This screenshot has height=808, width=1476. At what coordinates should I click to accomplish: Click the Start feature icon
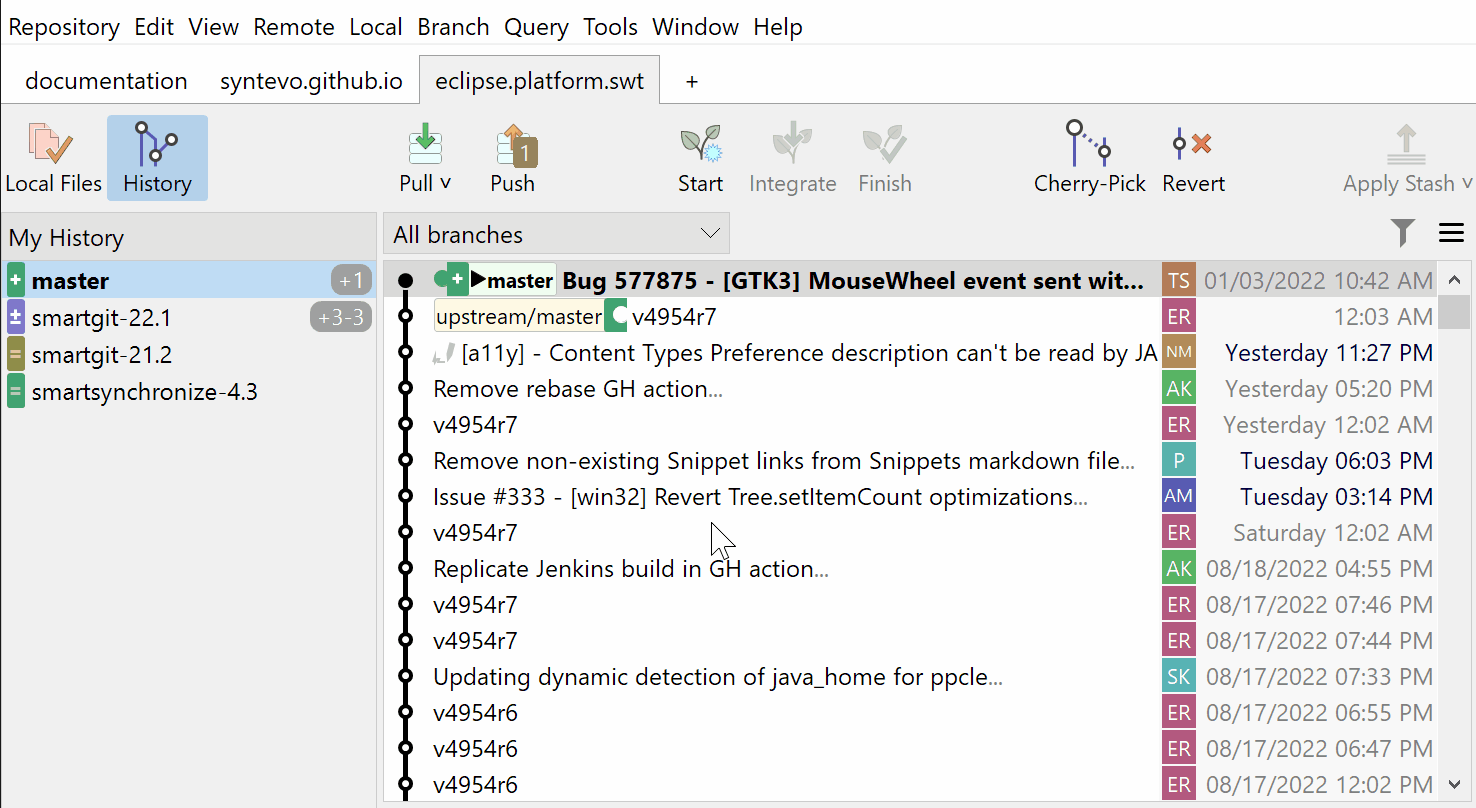tap(700, 145)
